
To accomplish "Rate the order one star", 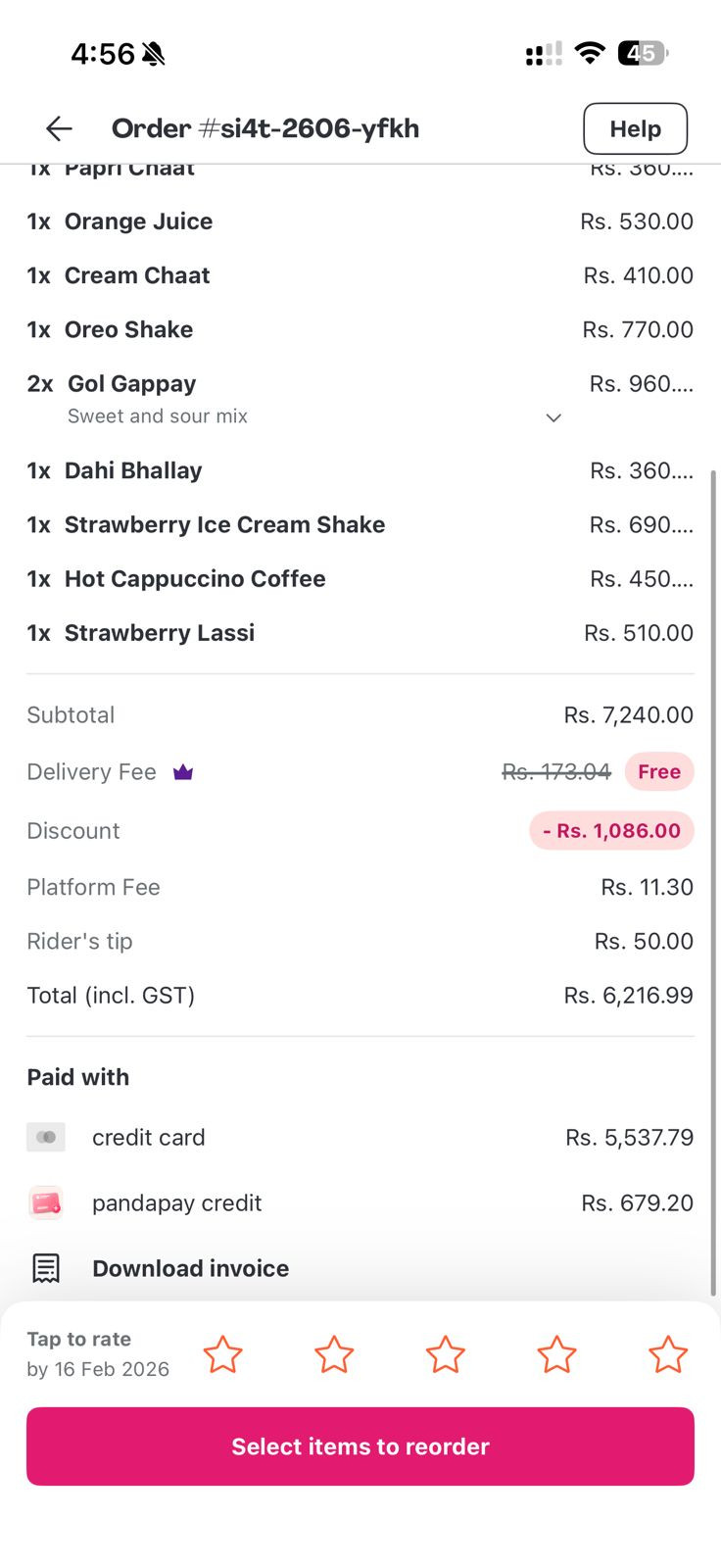I will pos(222,1354).
